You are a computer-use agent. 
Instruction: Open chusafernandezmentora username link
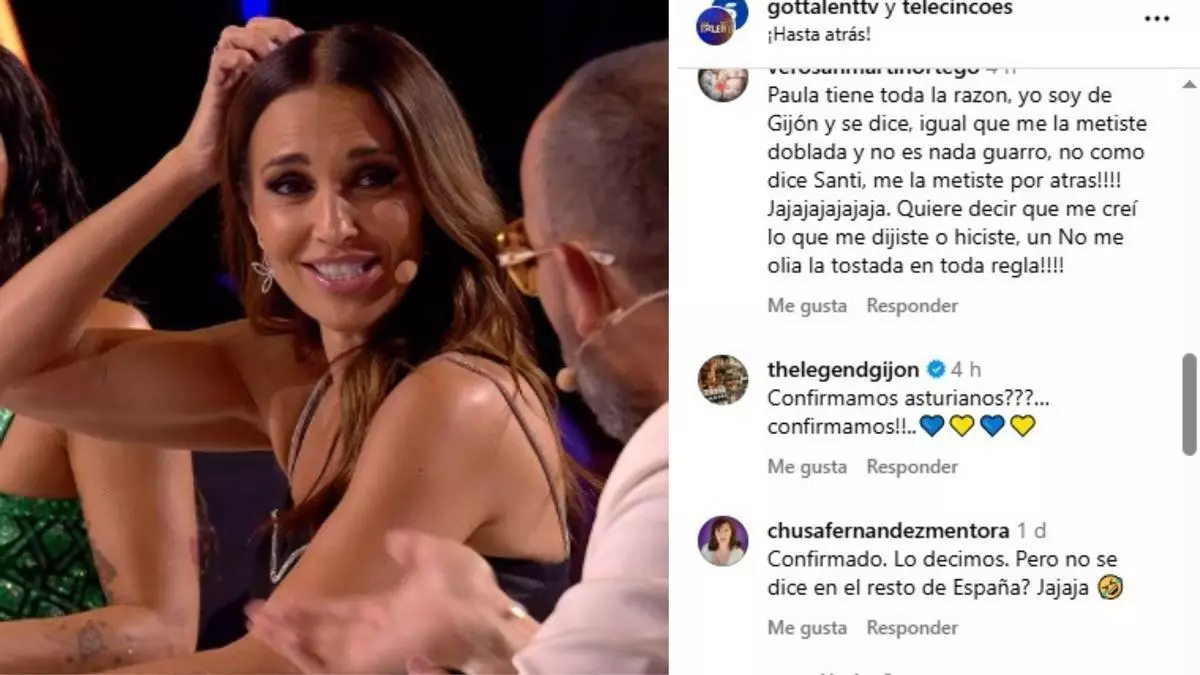pos(888,530)
